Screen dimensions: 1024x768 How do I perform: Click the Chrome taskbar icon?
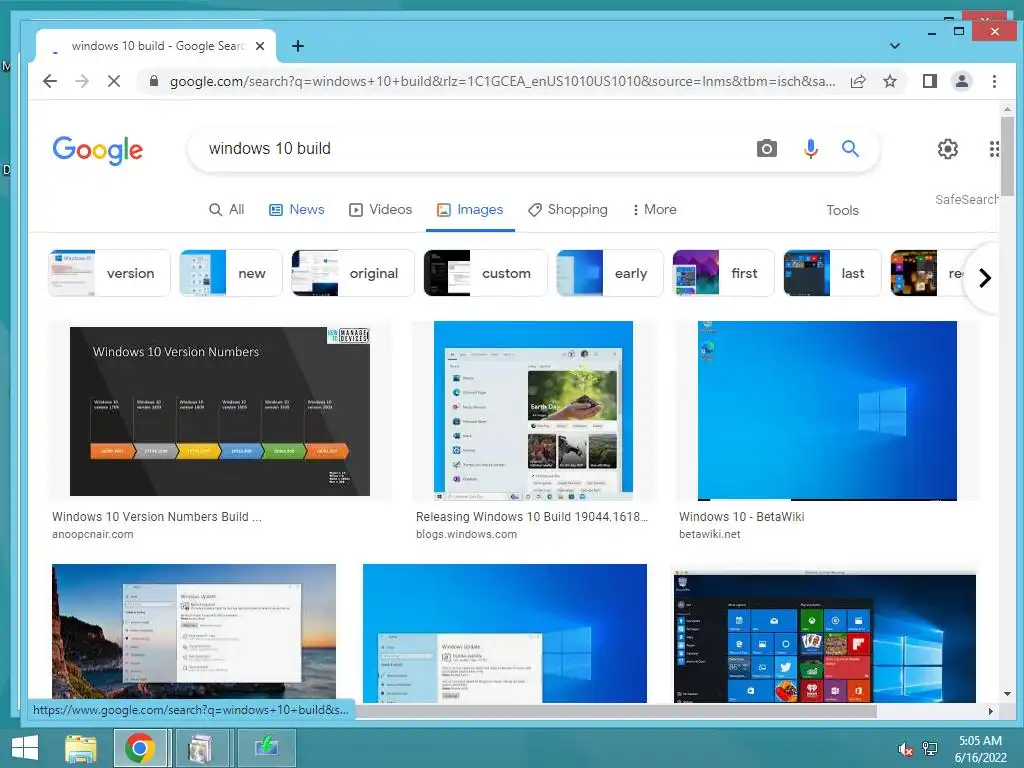(x=140, y=748)
